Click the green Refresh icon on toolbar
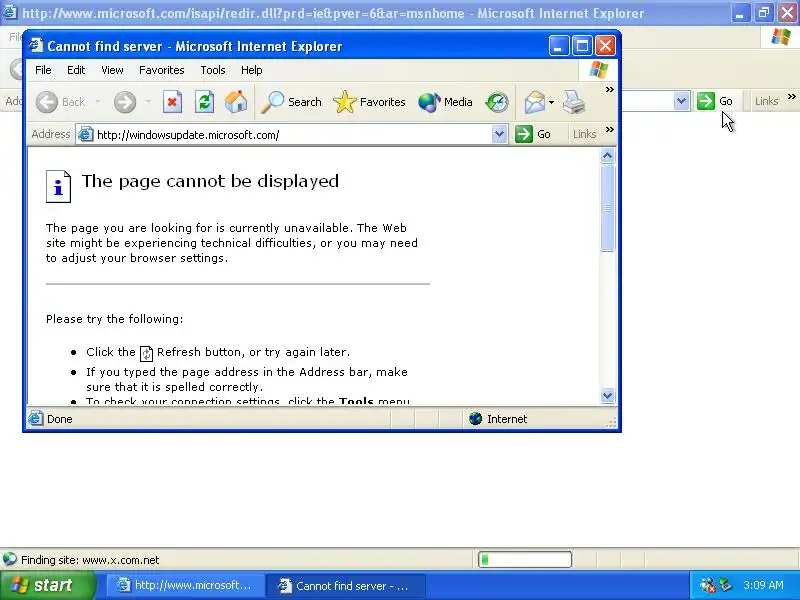 click(x=204, y=102)
